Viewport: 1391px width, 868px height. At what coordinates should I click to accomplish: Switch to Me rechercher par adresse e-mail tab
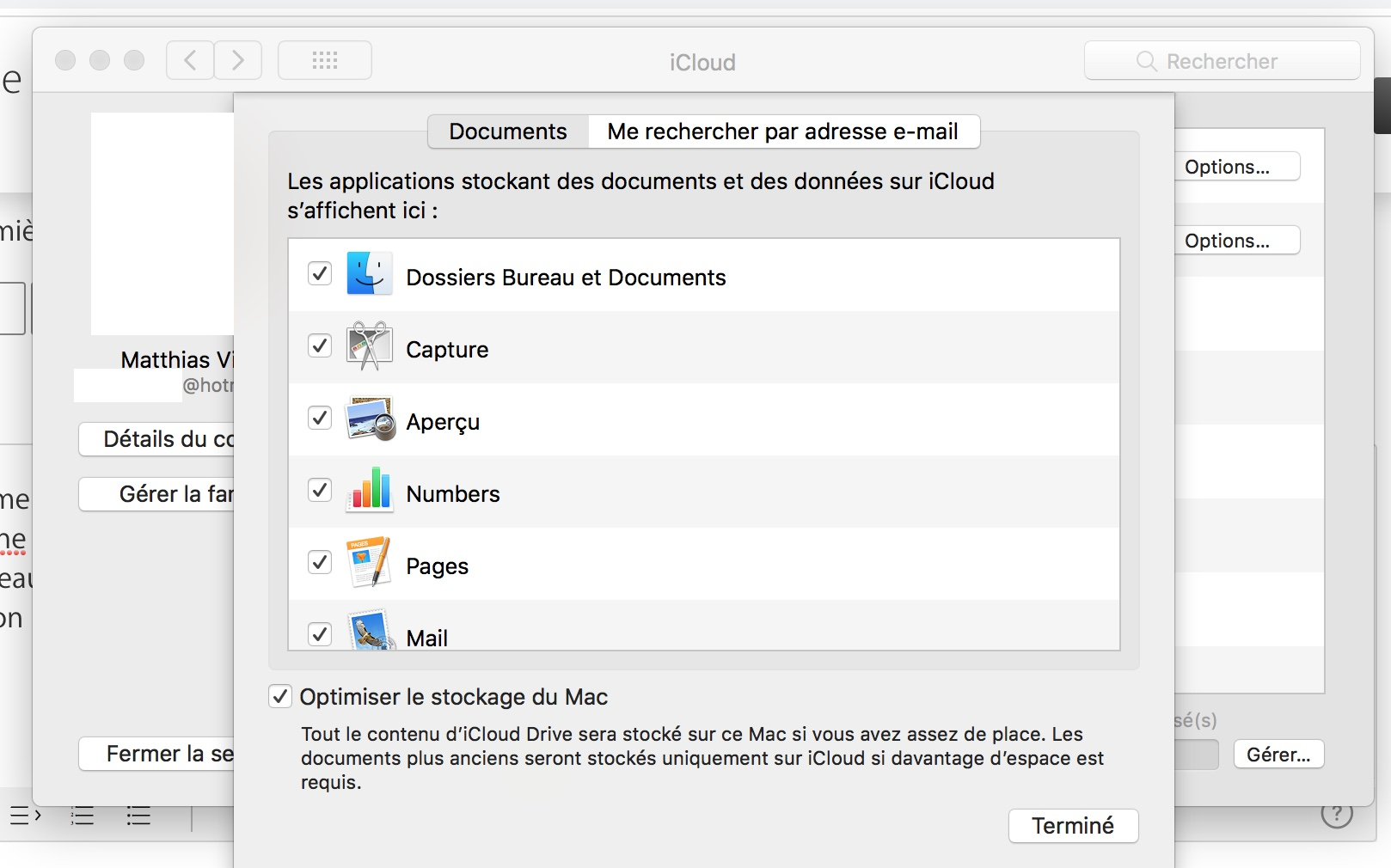783,131
